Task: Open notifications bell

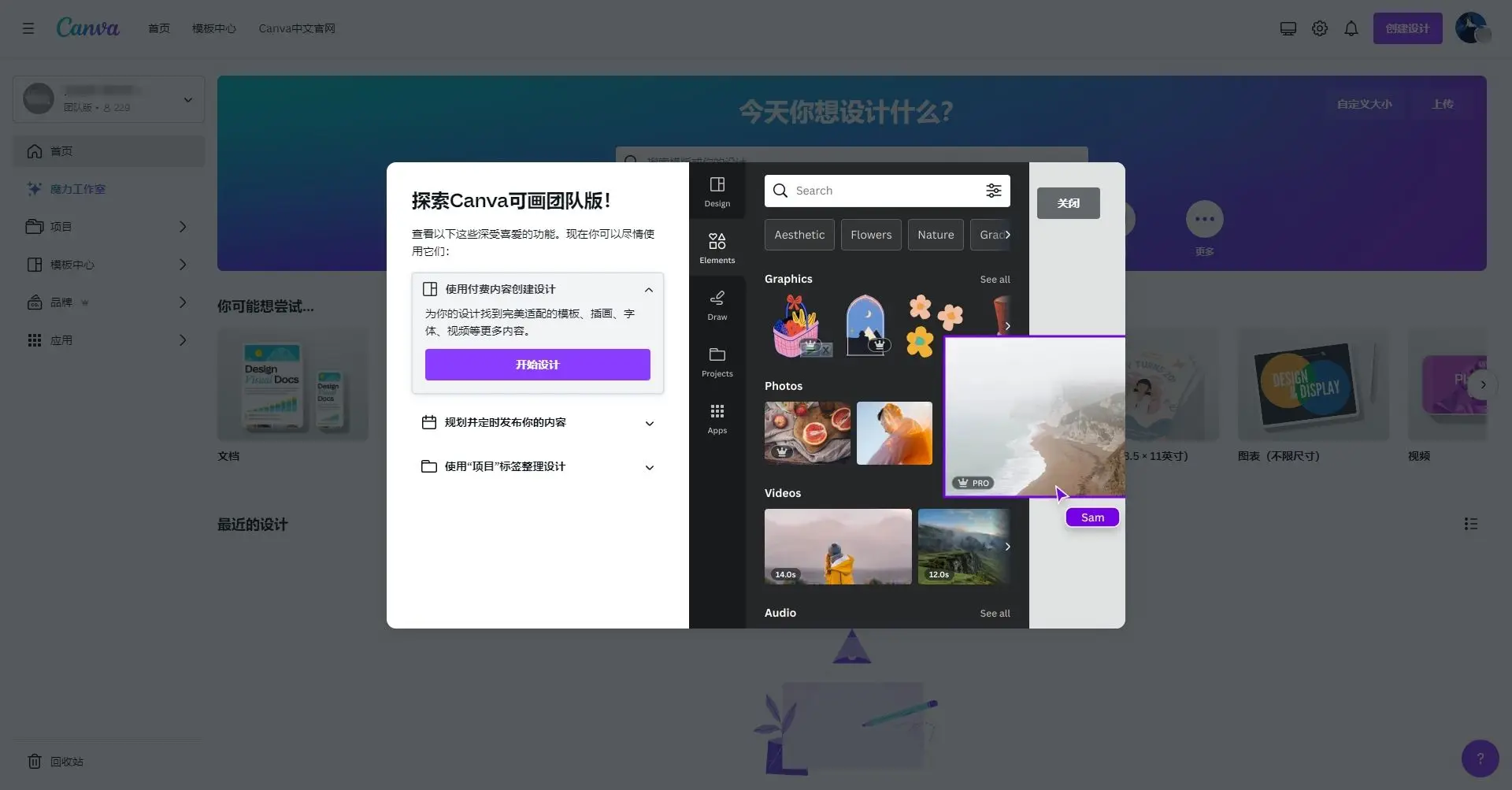Action: point(1351,28)
